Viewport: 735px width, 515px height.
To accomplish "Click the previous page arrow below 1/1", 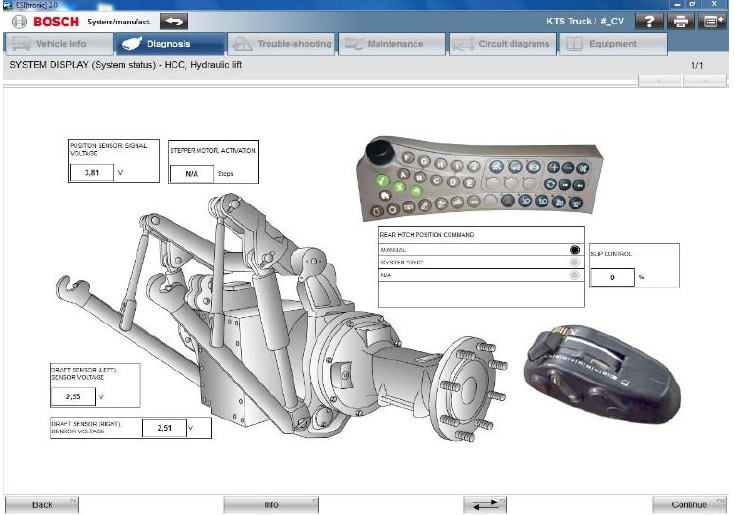I will 660,81.
